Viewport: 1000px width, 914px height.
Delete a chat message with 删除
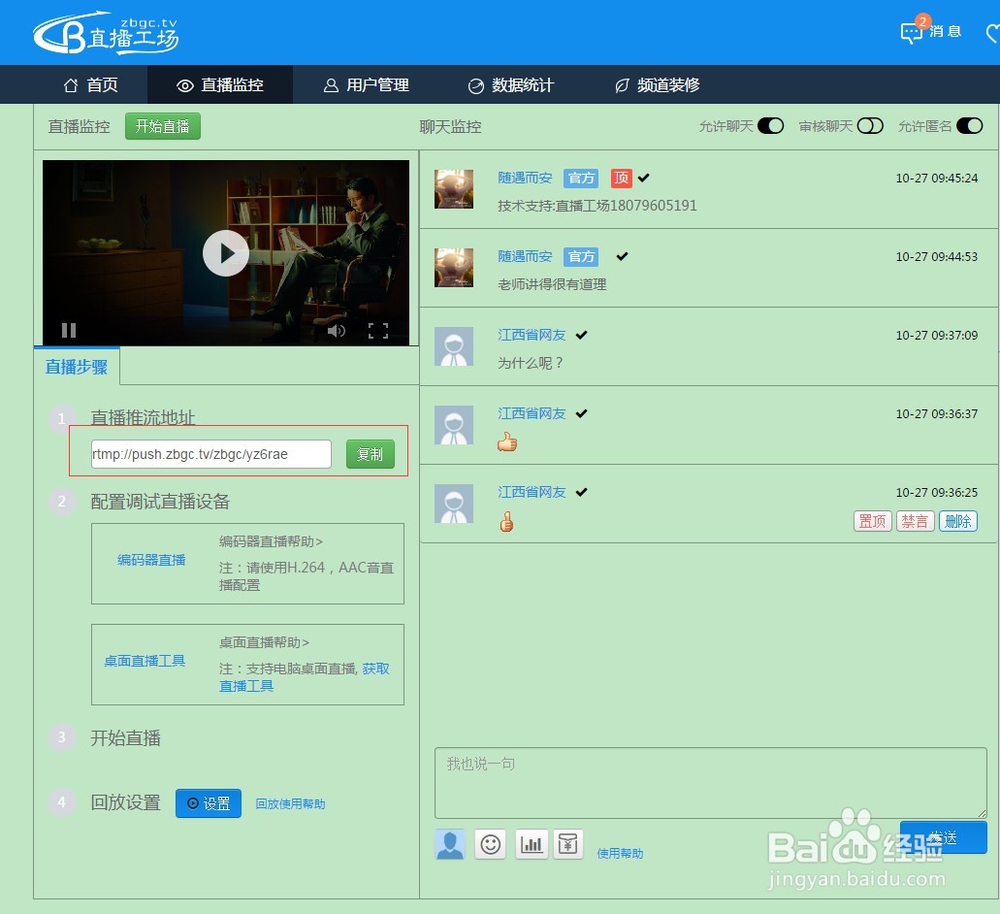coord(957,521)
